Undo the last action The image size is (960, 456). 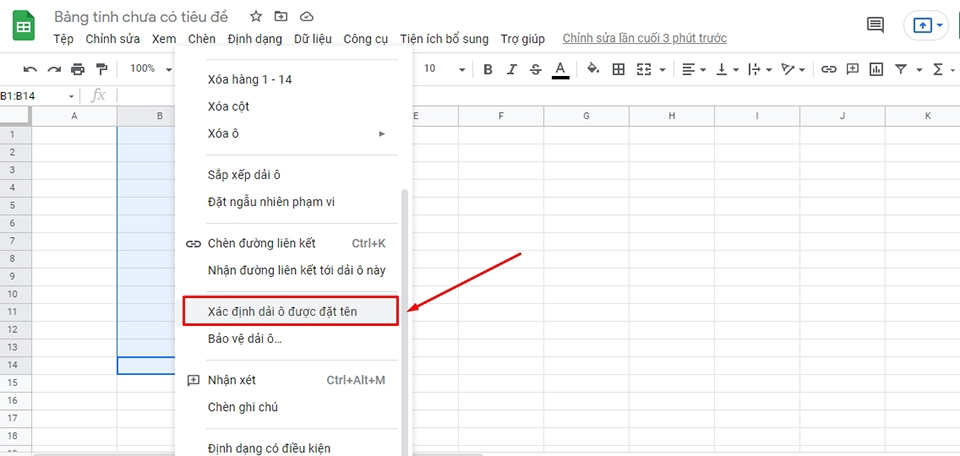tap(30, 69)
